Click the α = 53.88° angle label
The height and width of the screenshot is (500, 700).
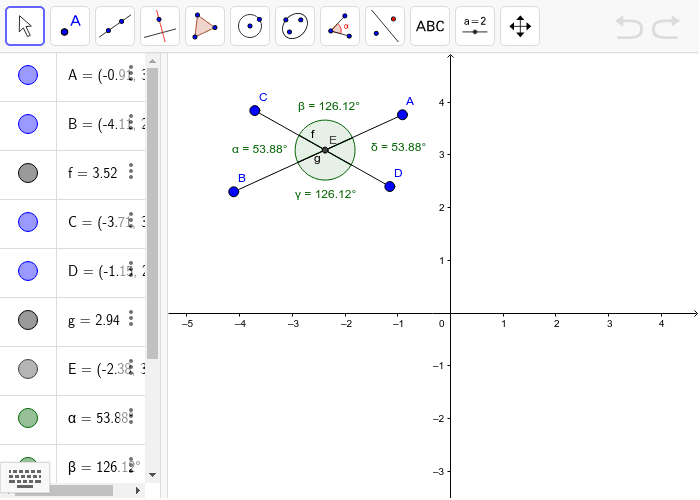(260, 149)
